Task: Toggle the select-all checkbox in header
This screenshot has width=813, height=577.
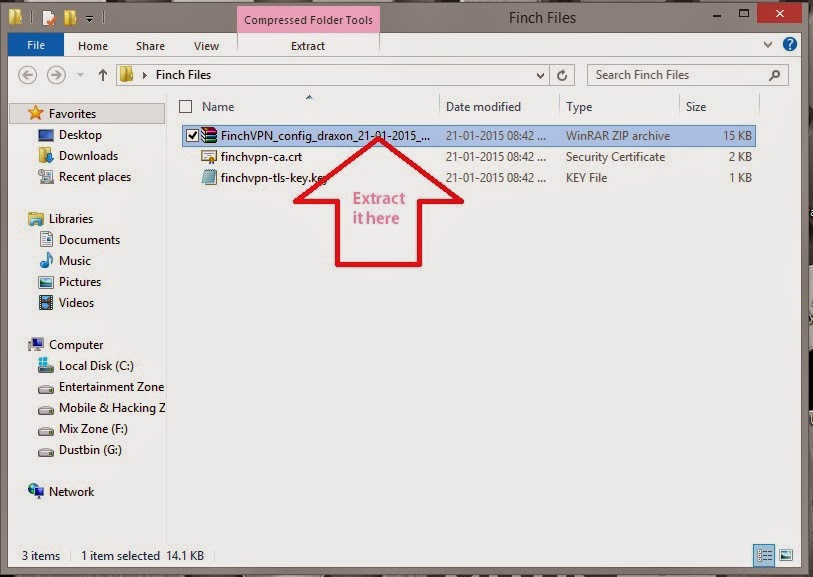Action: coord(185,106)
